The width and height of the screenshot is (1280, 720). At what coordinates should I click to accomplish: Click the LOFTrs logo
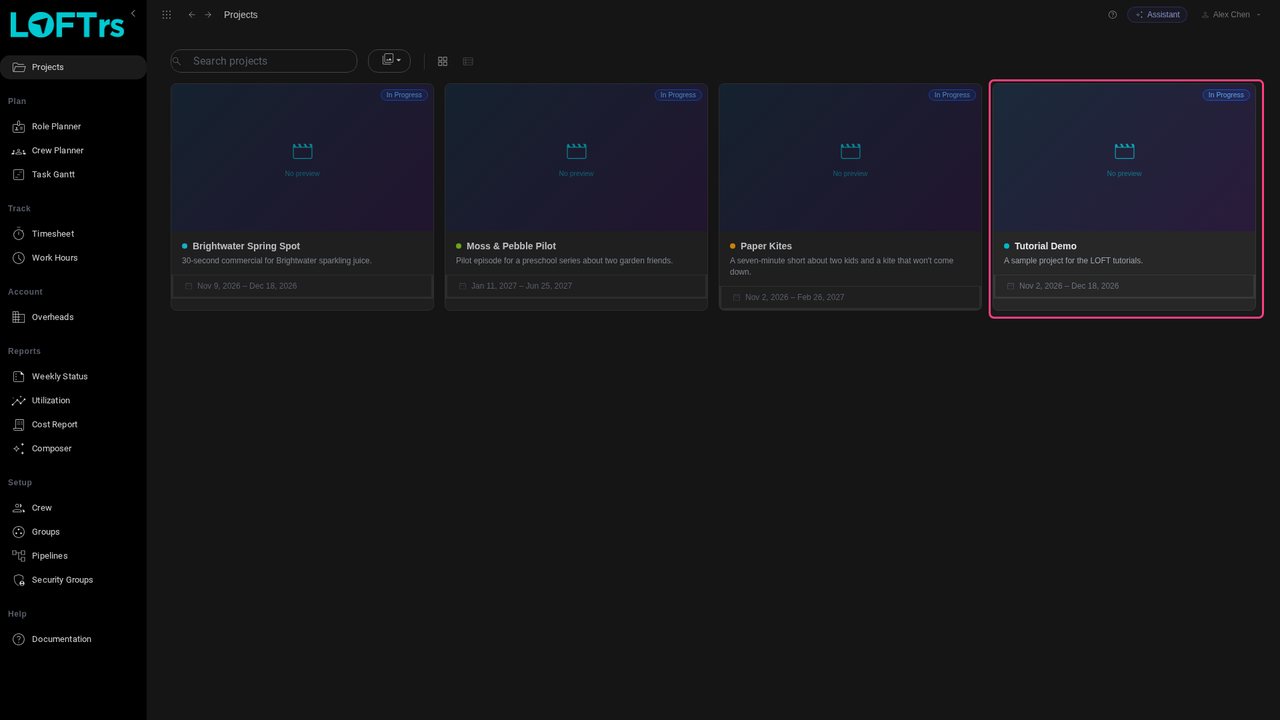click(x=67, y=25)
